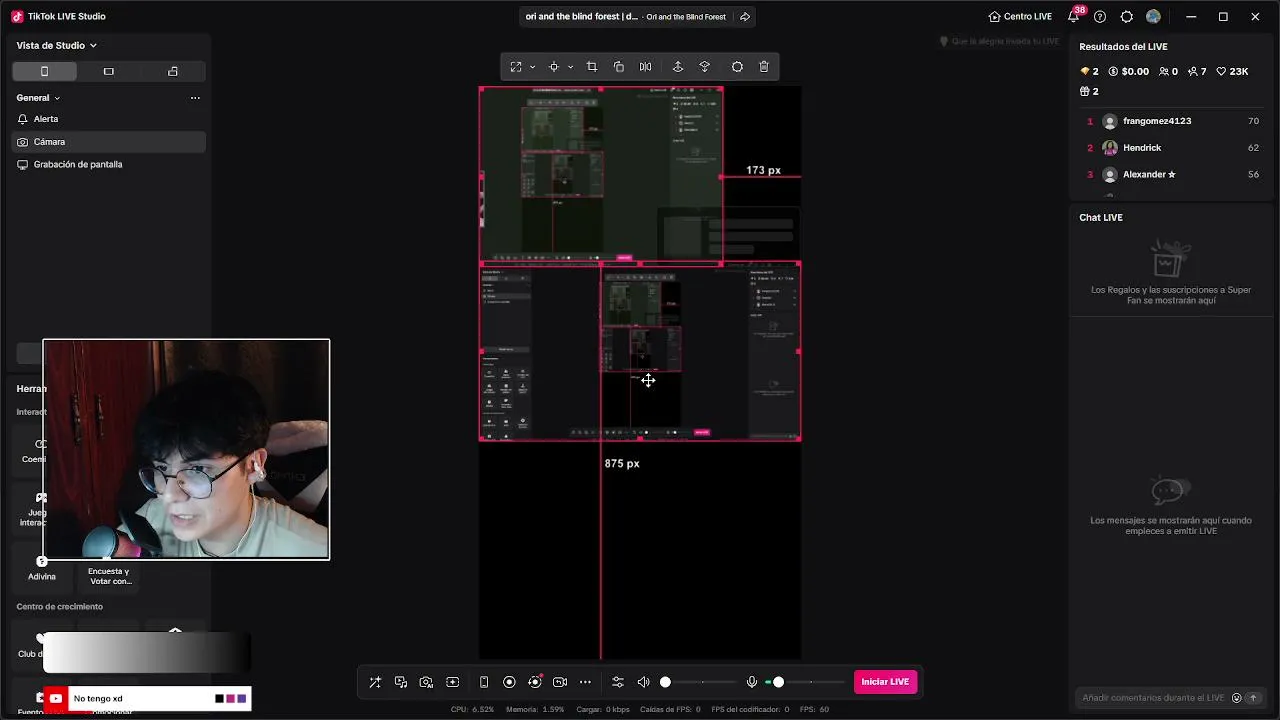The height and width of the screenshot is (720, 1280).
Task: Open the Adivina tool
Action: [x=42, y=570]
